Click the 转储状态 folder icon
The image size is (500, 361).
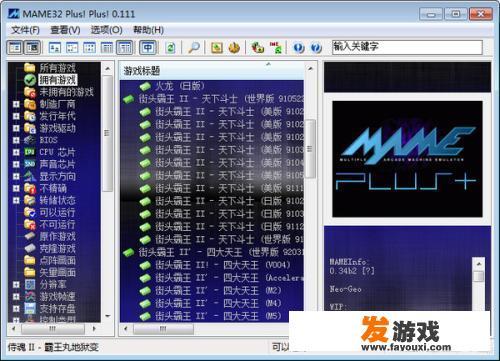click(x=30, y=200)
